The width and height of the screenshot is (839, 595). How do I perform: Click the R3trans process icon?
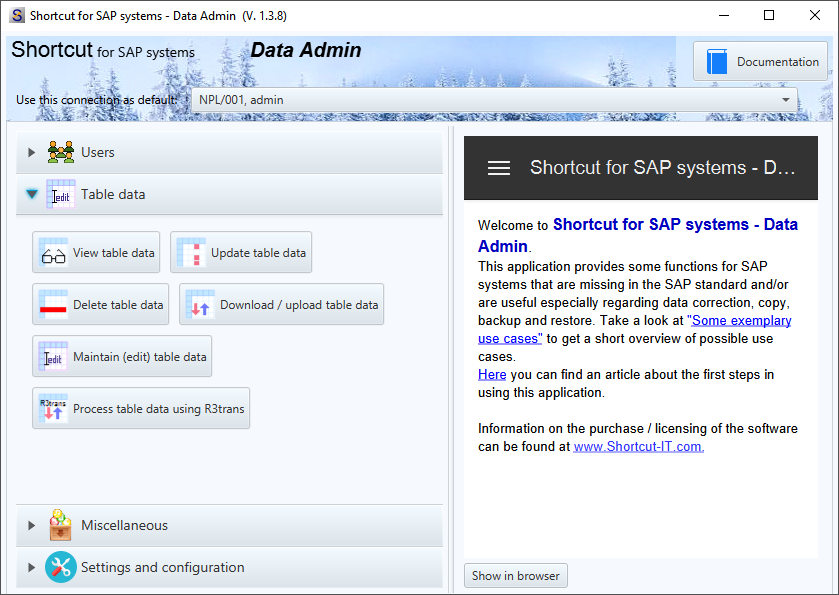54,409
